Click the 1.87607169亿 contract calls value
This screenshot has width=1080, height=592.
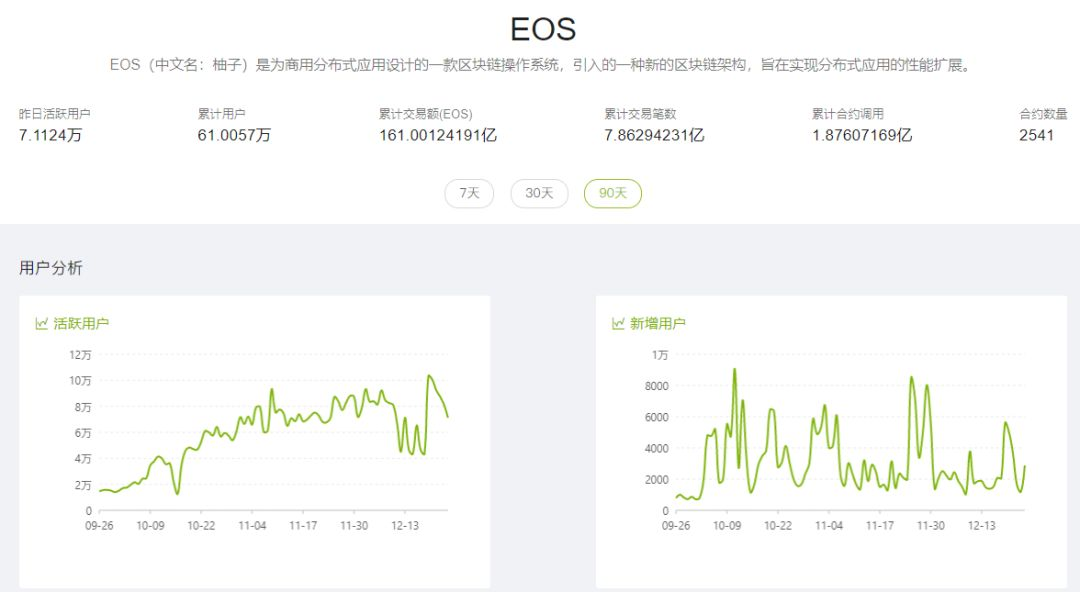[862, 135]
